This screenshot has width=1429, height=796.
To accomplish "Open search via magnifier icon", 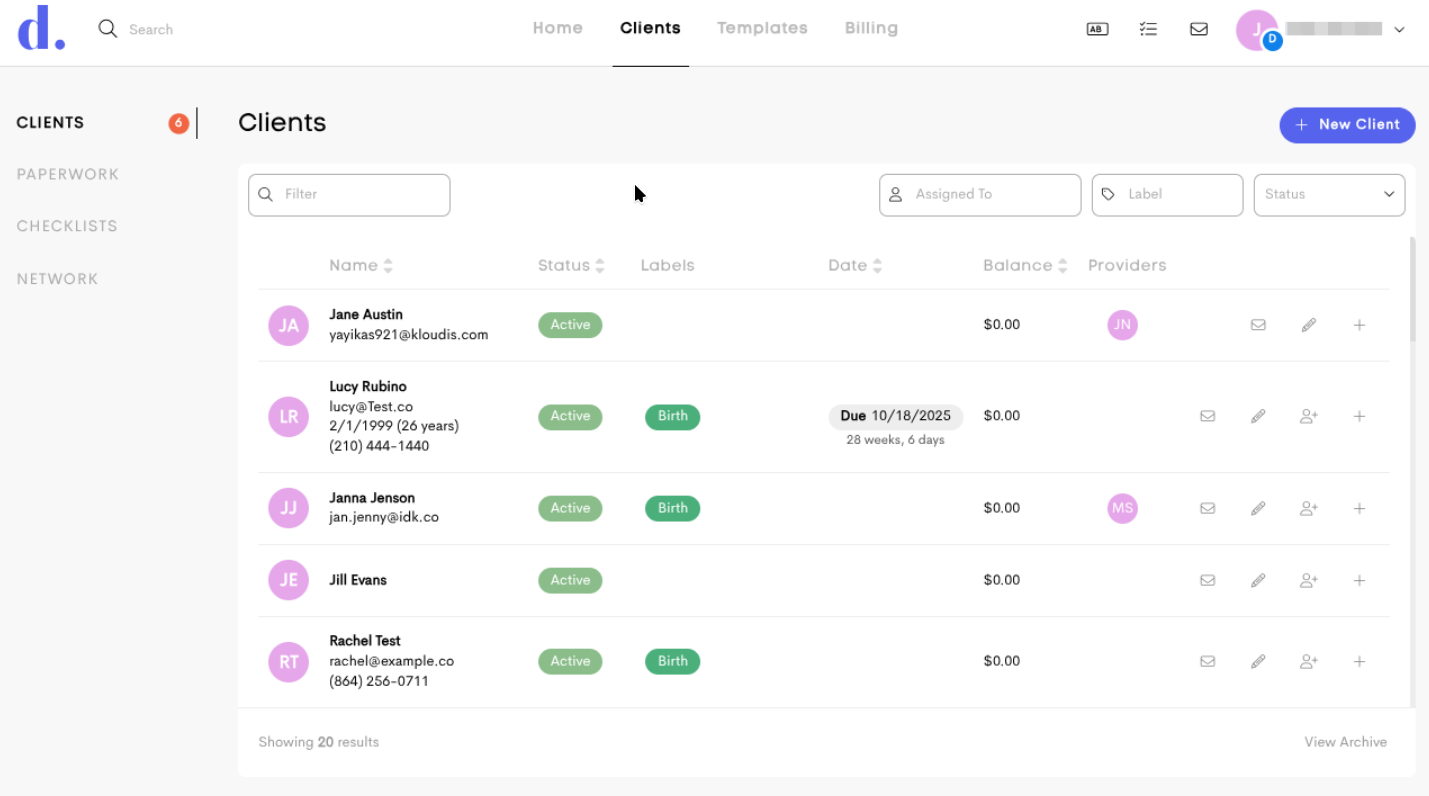I will tap(107, 28).
